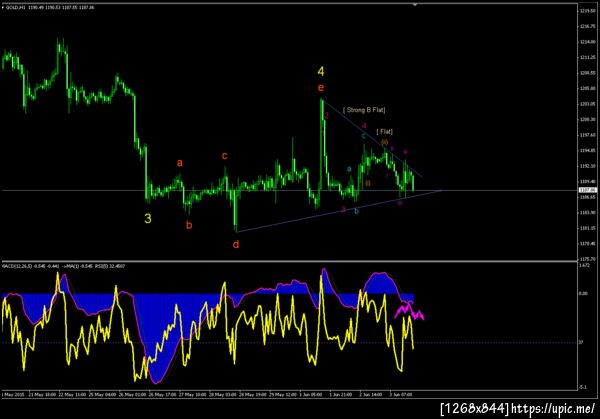
Task: Click the 21 May 10:00 time label
Action: point(42,394)
